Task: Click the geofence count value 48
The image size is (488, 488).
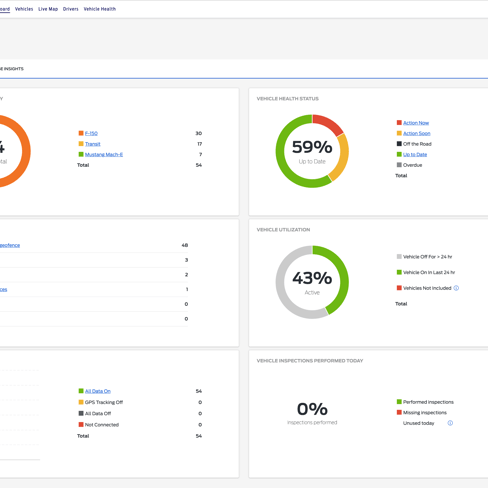Action: 185,245
